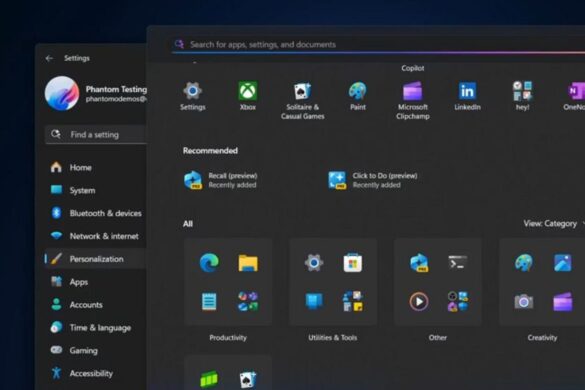Open Accessibility settings page
Screen dimensions: 585x390
(95, 373)
